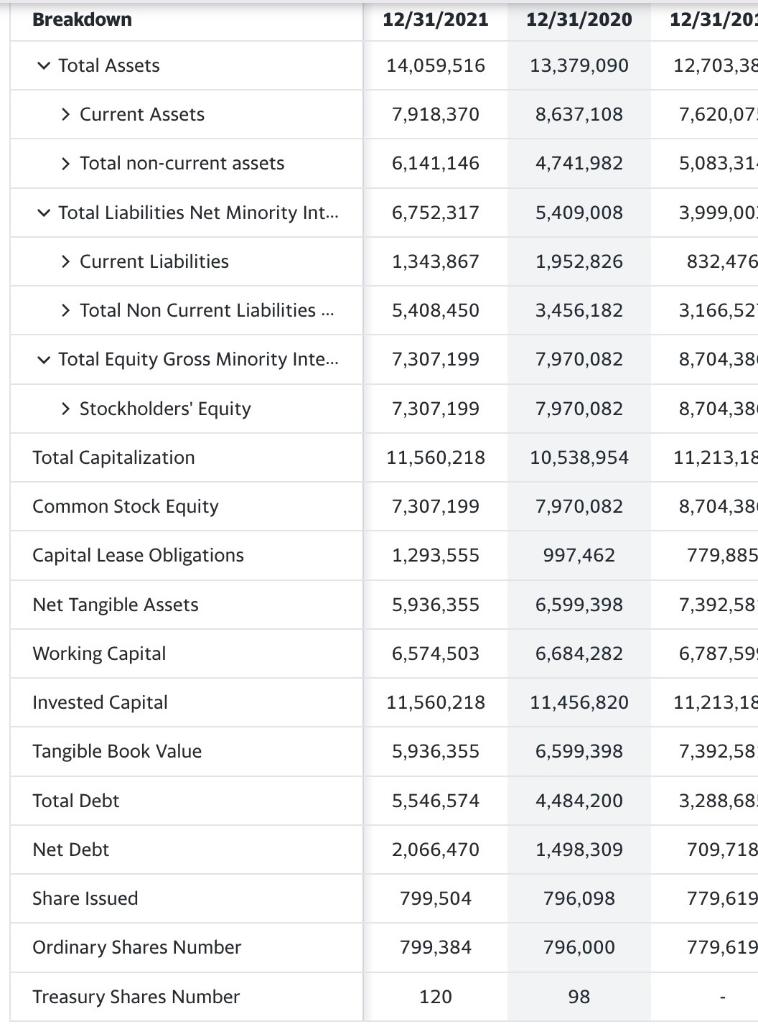Select the Capital Lease Obligations row label
The width and height of the screenshot is (758, 1024).
click(138, 556)
